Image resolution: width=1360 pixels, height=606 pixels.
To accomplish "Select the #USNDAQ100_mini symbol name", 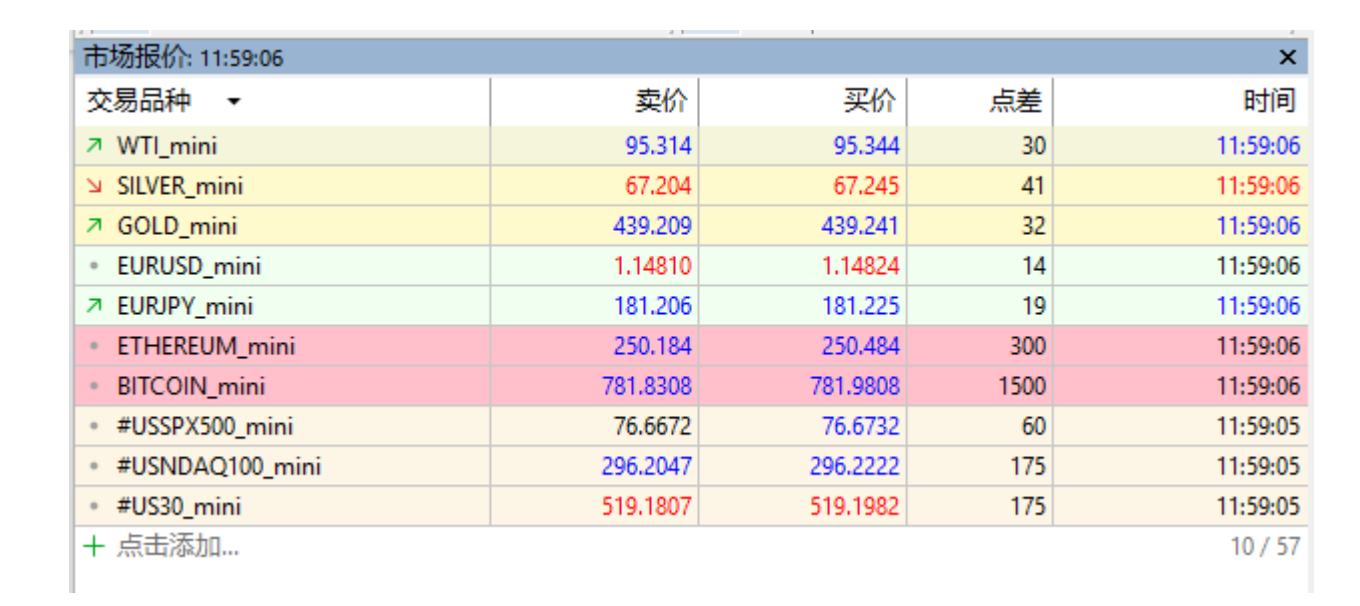I will (x=219, y=466).
